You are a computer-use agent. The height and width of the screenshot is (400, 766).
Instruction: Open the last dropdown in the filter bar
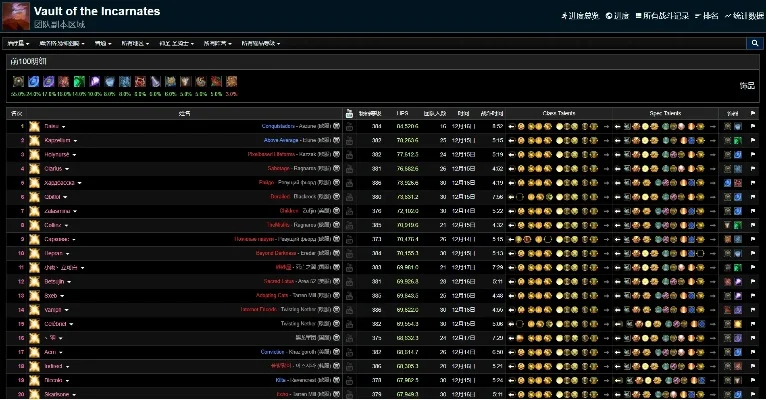(261, 43)
